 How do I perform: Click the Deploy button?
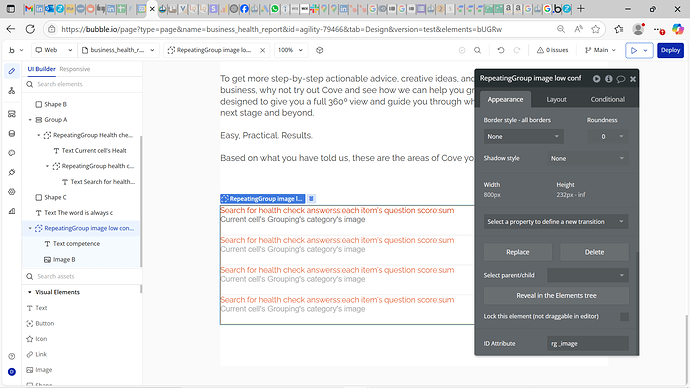click(670, 50)
